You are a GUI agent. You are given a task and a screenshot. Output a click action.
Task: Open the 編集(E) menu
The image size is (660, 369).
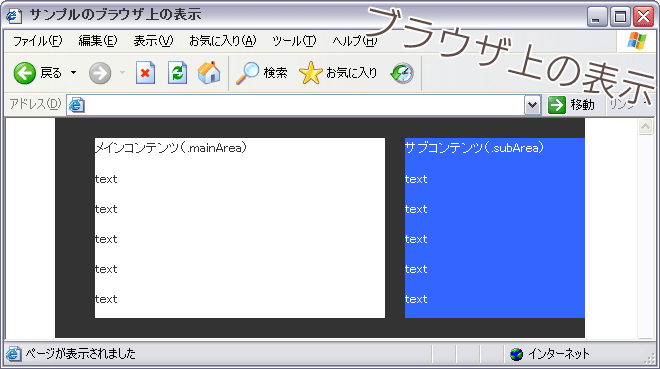click(98, 41)
